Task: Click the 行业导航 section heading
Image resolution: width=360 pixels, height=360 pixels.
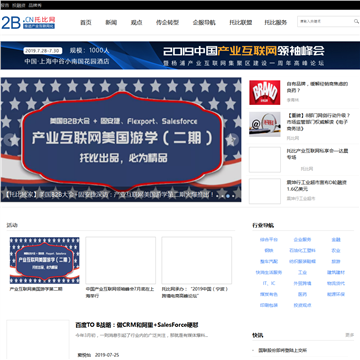Action: pos(263,225)
